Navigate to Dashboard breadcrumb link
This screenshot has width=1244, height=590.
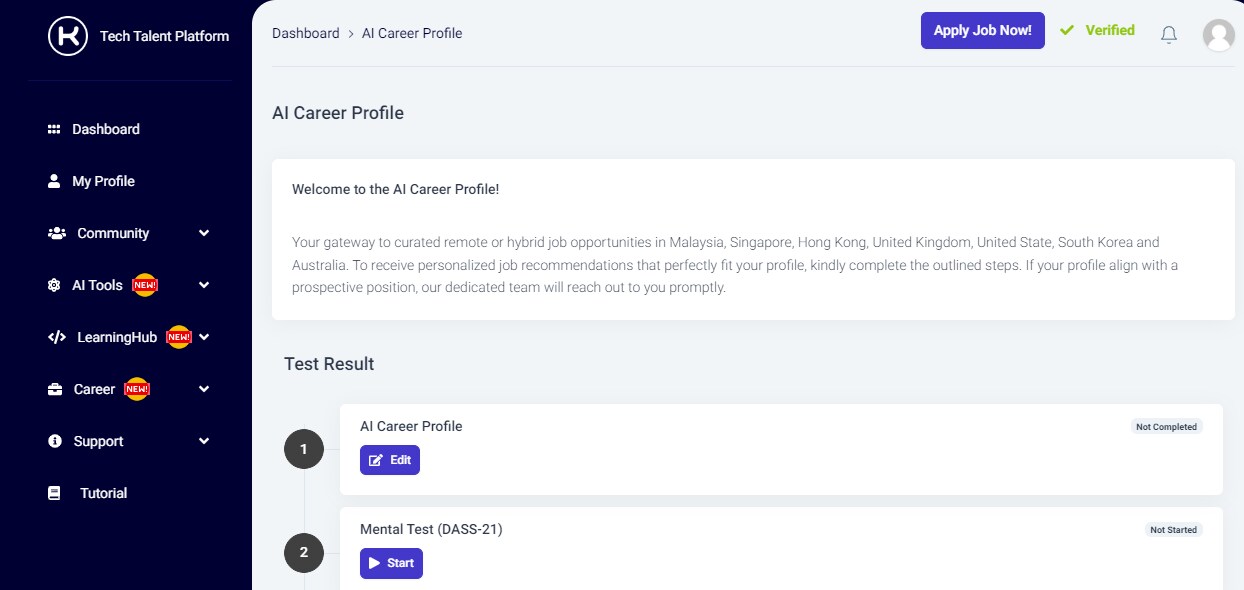(306, 33)
